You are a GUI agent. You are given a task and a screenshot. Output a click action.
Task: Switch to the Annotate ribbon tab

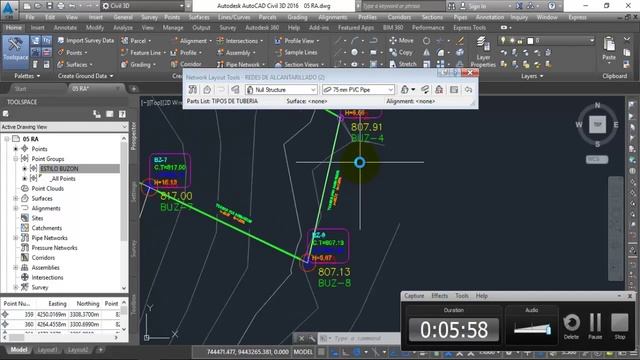(65, 28)
